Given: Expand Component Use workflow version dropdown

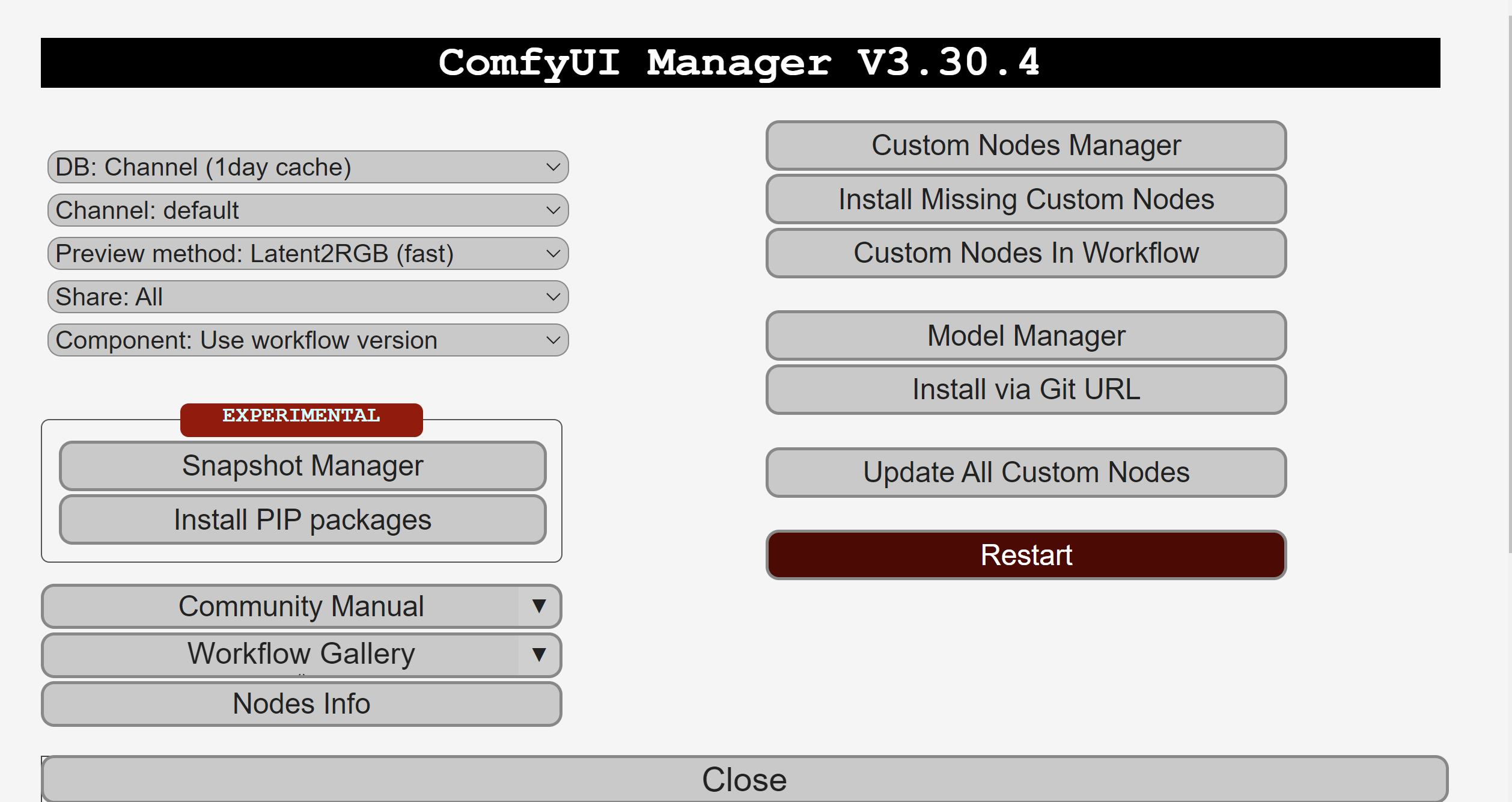Looking at the screenshot, I should pos(308,340).
